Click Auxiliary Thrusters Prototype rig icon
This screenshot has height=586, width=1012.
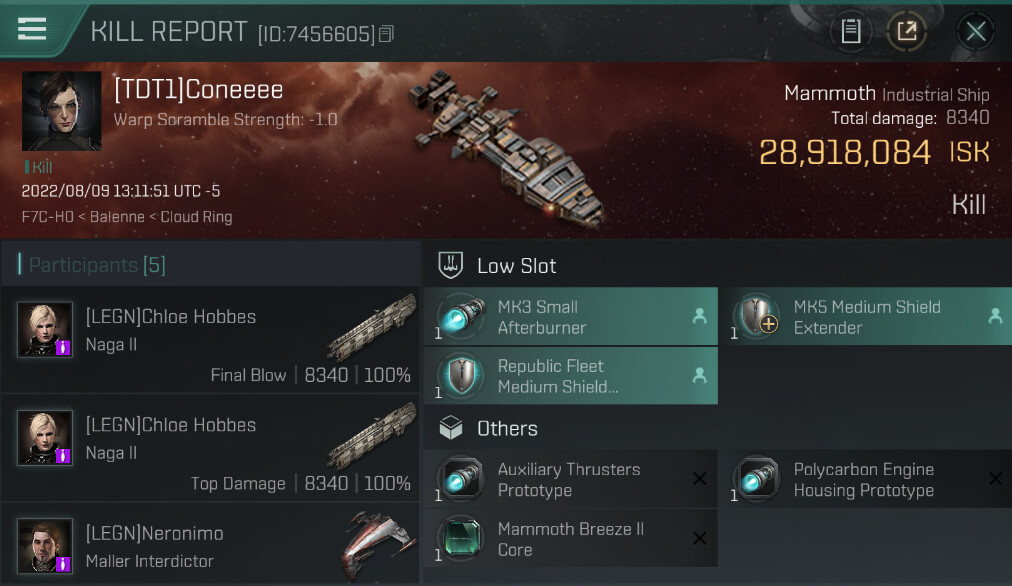coord(461,480)
